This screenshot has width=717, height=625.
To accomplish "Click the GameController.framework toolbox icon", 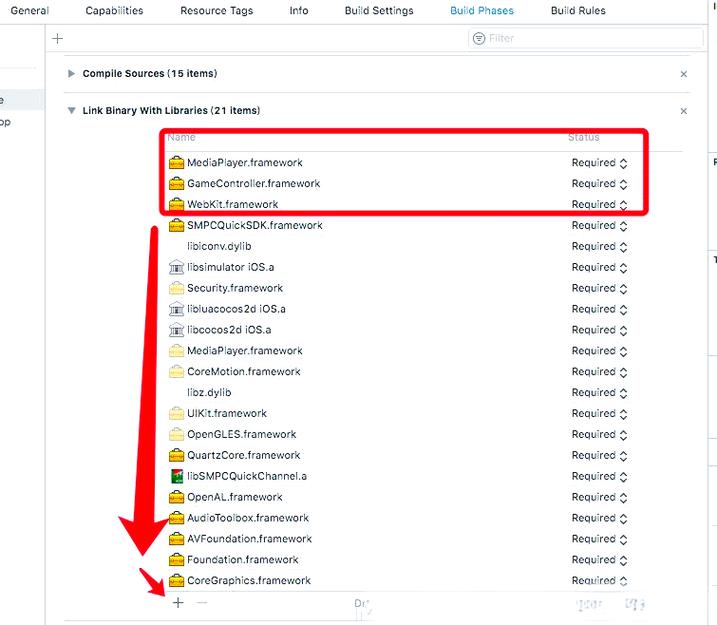I will (176, 184).
